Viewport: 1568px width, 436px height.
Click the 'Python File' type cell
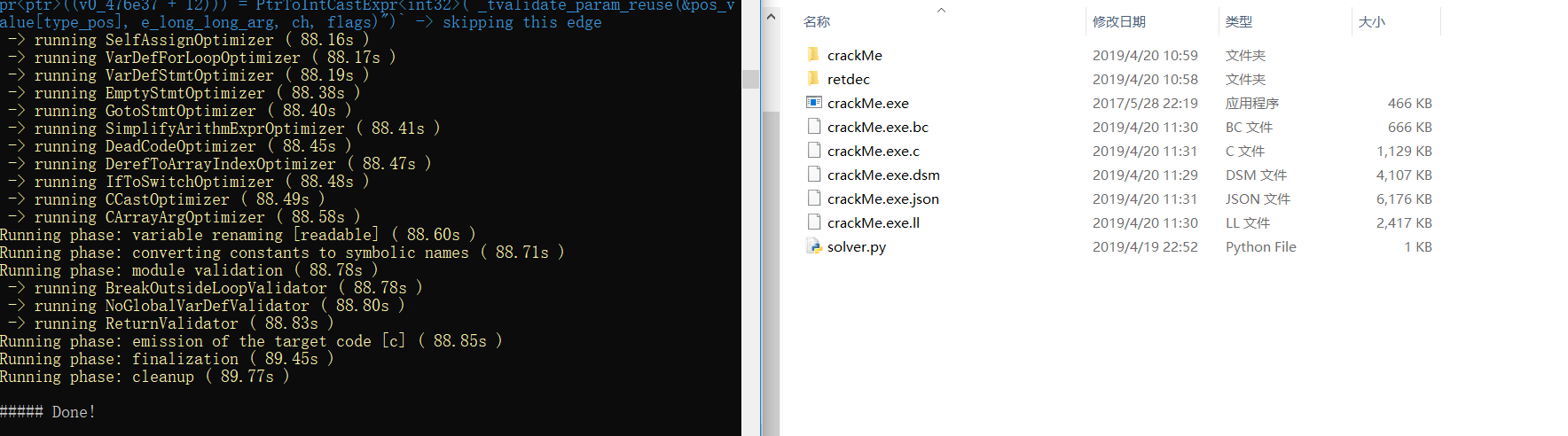point(1260,246)
